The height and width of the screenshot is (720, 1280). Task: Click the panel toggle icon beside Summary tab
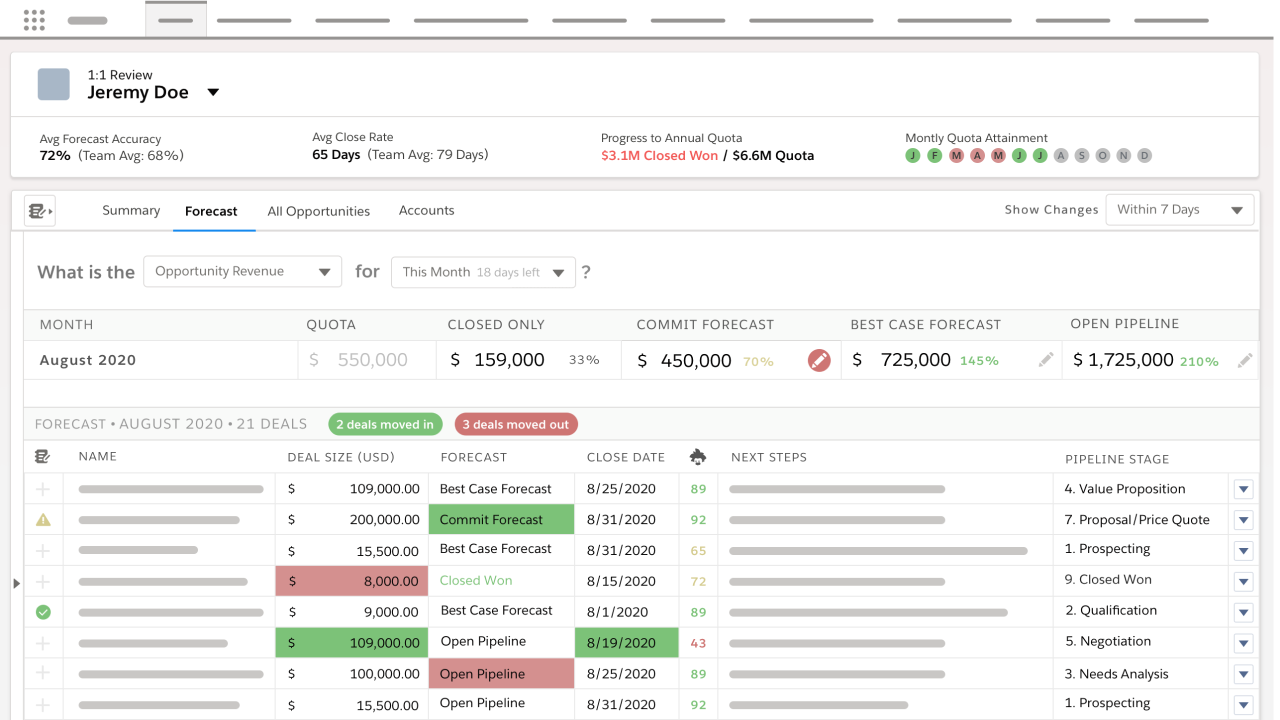tap(40, 211)
